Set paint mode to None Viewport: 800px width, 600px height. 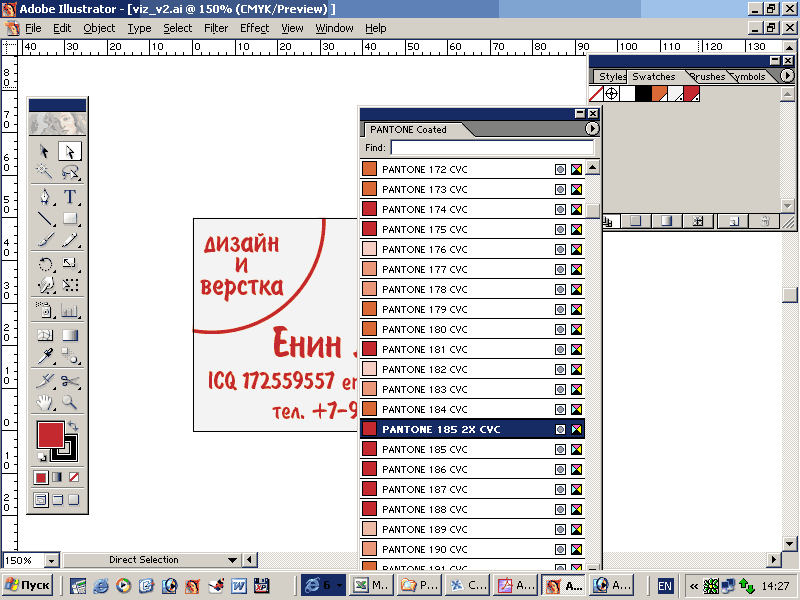point(74,478)
